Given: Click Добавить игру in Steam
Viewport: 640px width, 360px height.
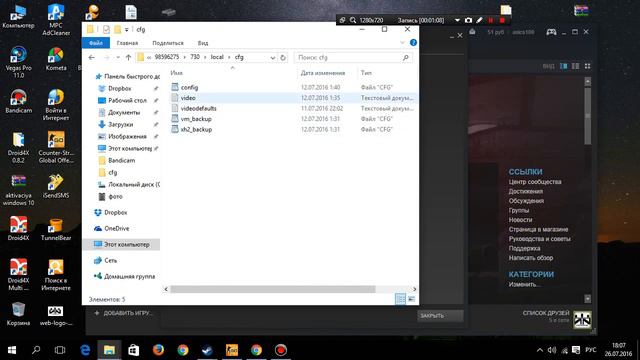Looking at the screenshot, I should [123, 313].
